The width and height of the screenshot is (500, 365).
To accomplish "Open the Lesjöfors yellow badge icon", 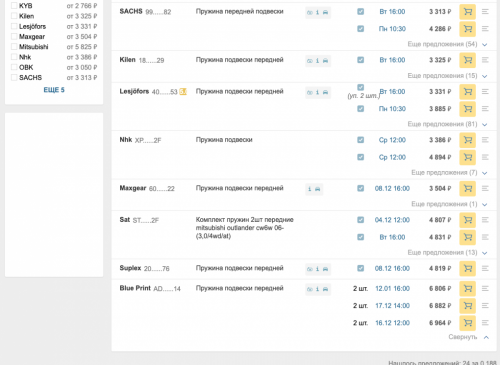I will click(x=183, y=92).
